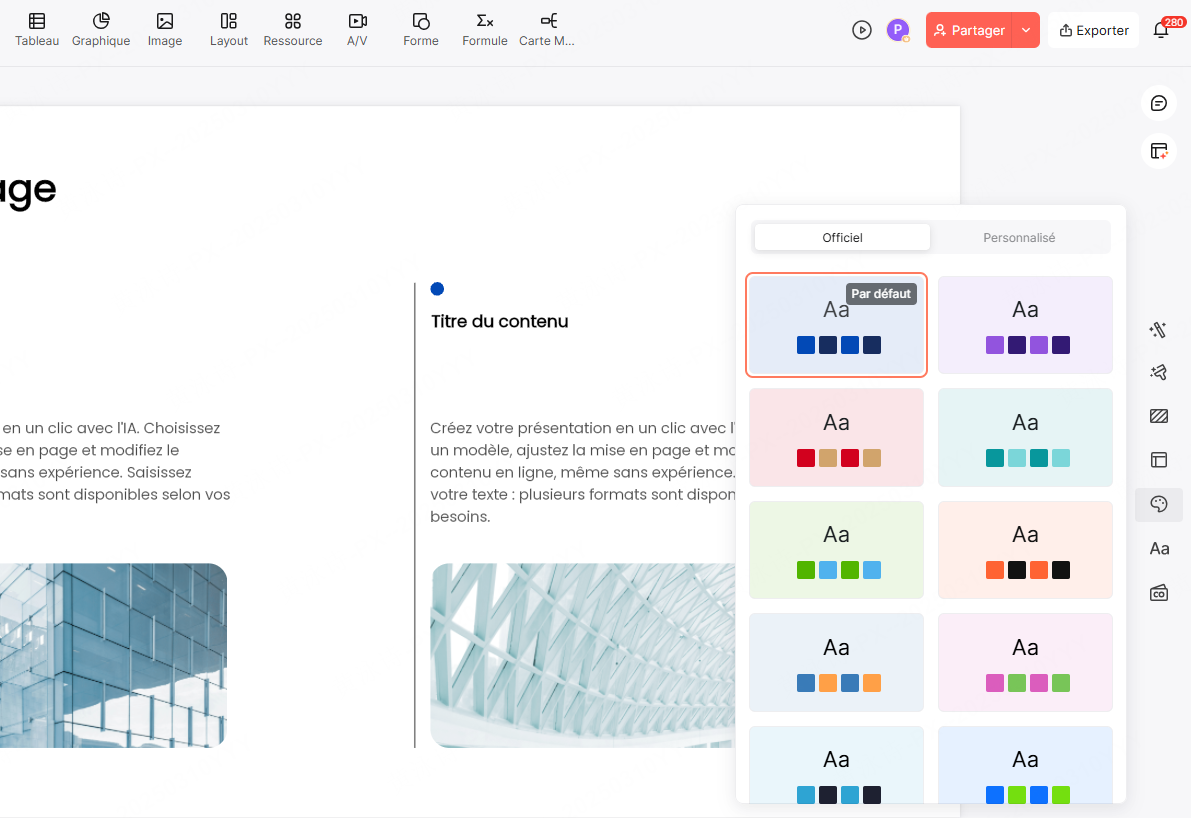Open the Ressource library
The width and height of the screenshot is (1191, 818).
point(293,29)
